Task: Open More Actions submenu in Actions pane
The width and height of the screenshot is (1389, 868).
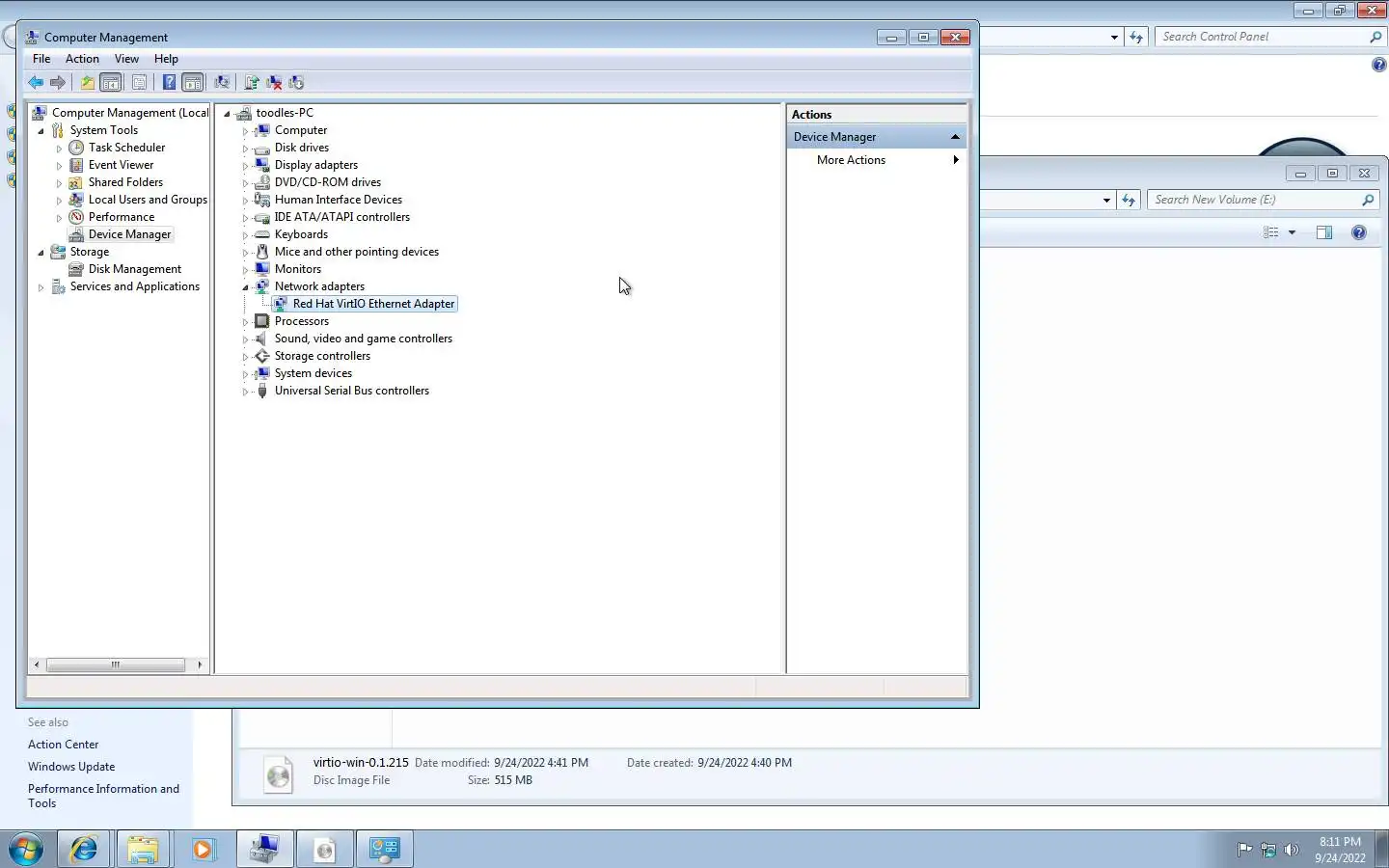Action: (877, 160)
